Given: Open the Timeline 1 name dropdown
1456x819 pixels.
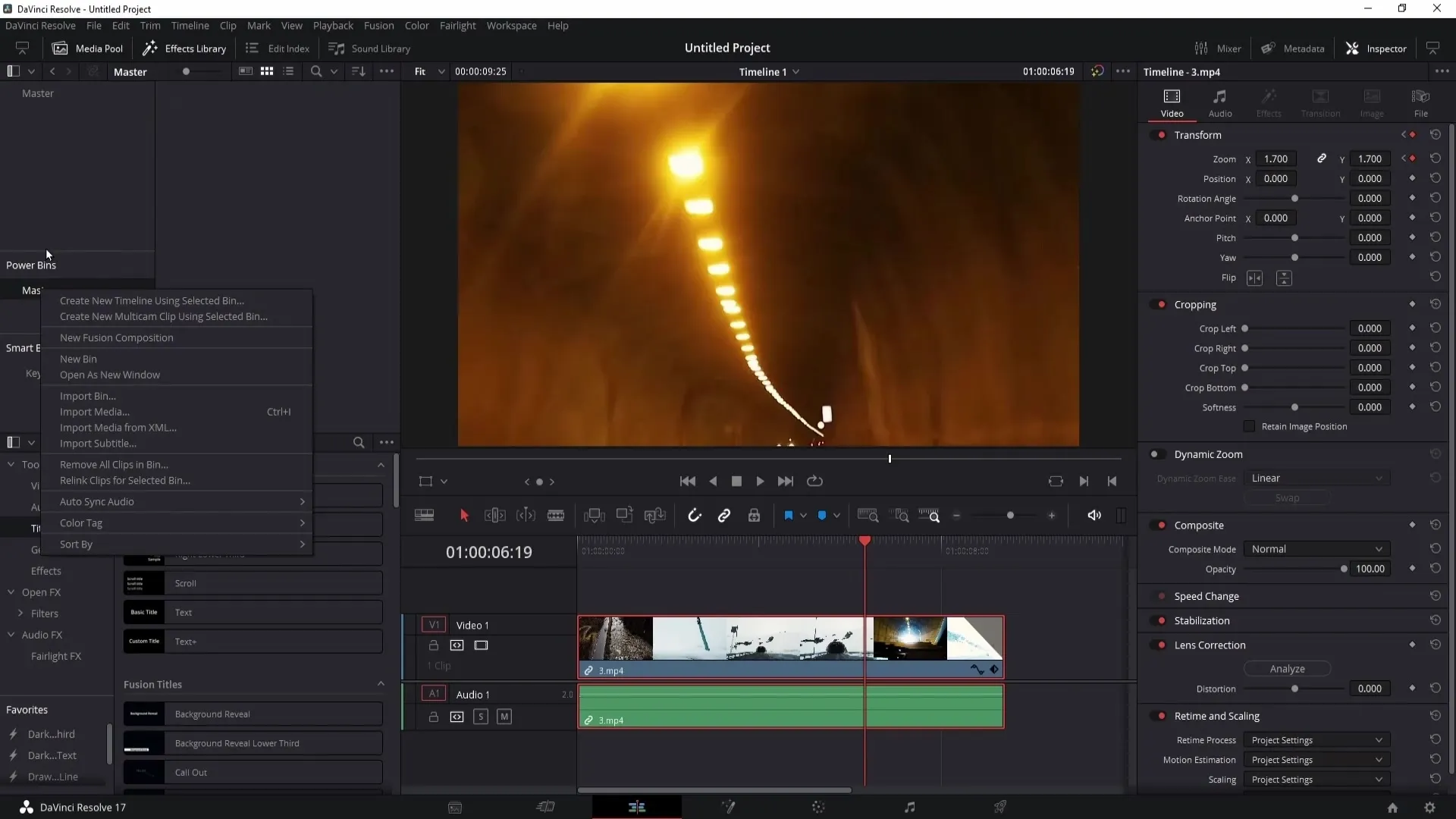Looking at the screenshot, I should (x=769, y=72).
